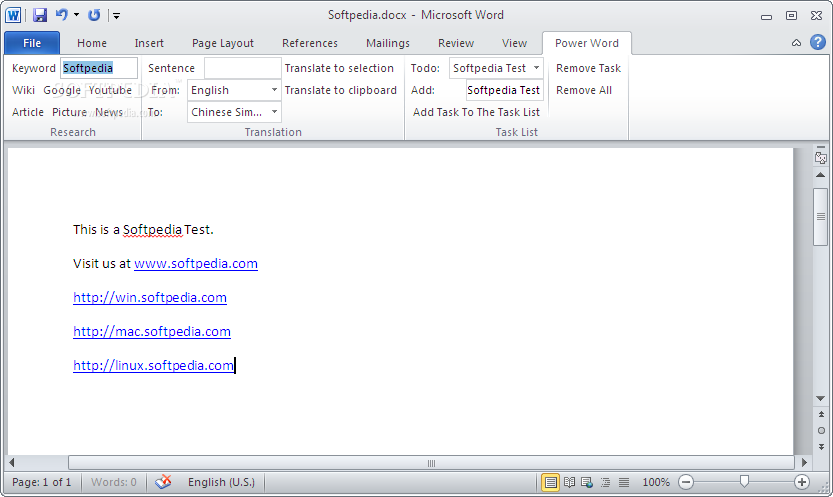Click the Words: 0 status indicator
The width and height of the screenshot is (833, 497).
(114, 482)
